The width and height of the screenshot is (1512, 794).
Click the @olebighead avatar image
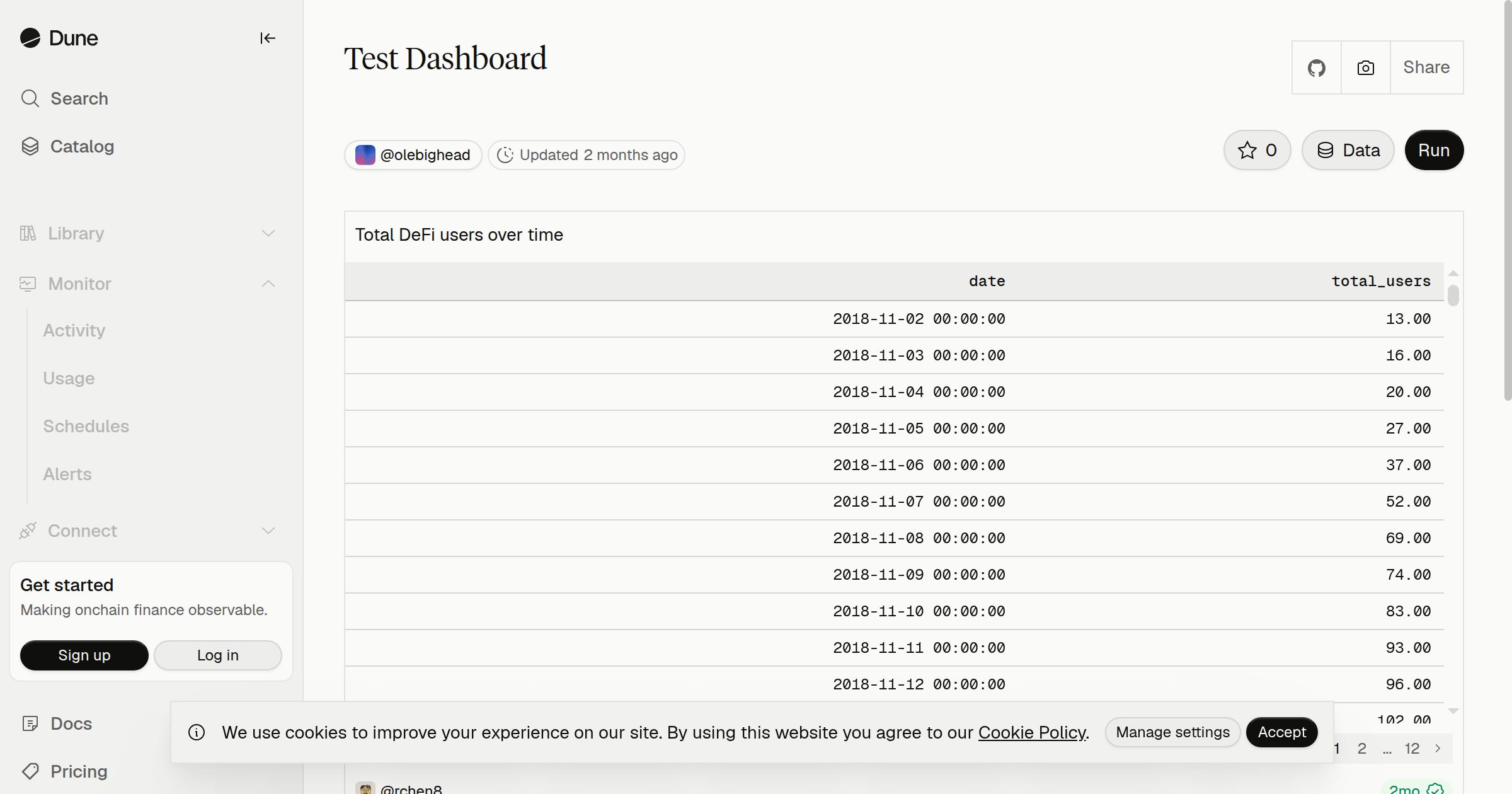tap(365, 155)
